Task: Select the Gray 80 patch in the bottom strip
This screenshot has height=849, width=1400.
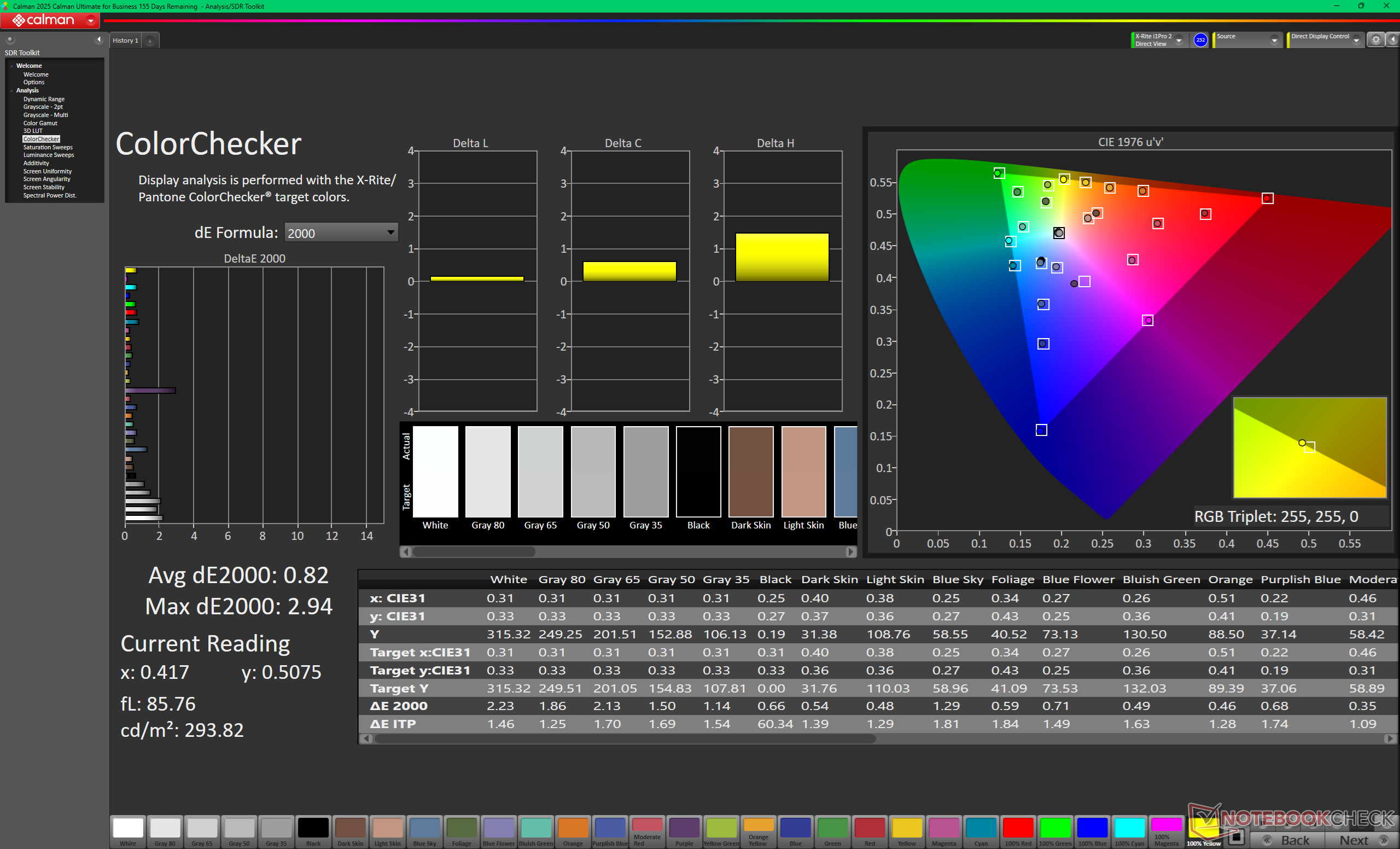Action: click(165, 831)
